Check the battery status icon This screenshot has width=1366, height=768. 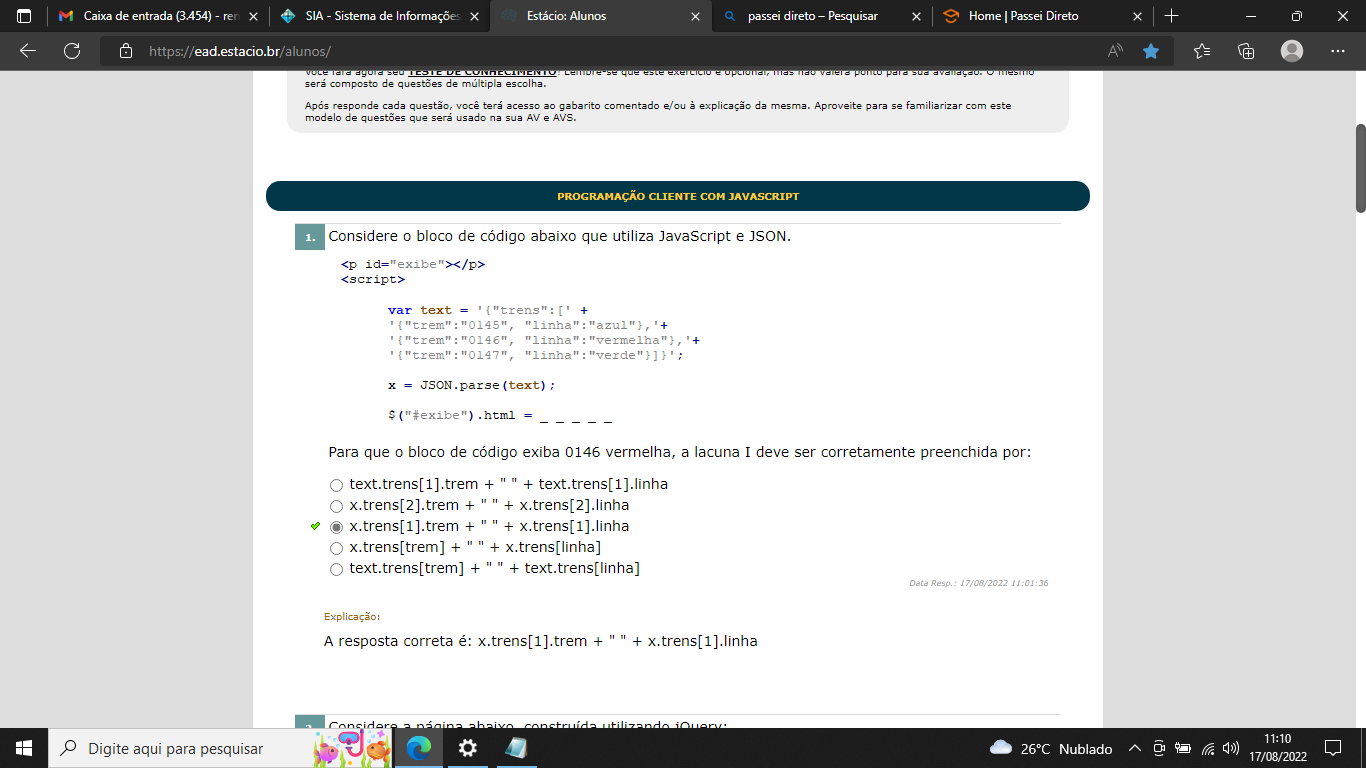click(x=1183, y=748)
